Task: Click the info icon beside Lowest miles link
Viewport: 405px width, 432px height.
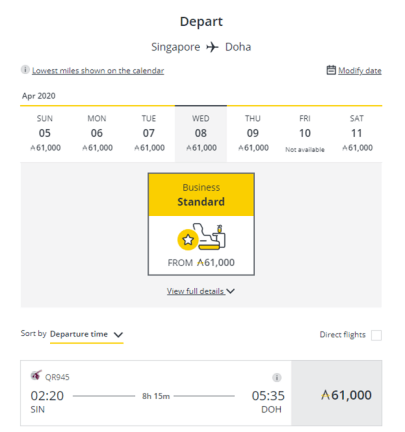Action: click(25, 70)
